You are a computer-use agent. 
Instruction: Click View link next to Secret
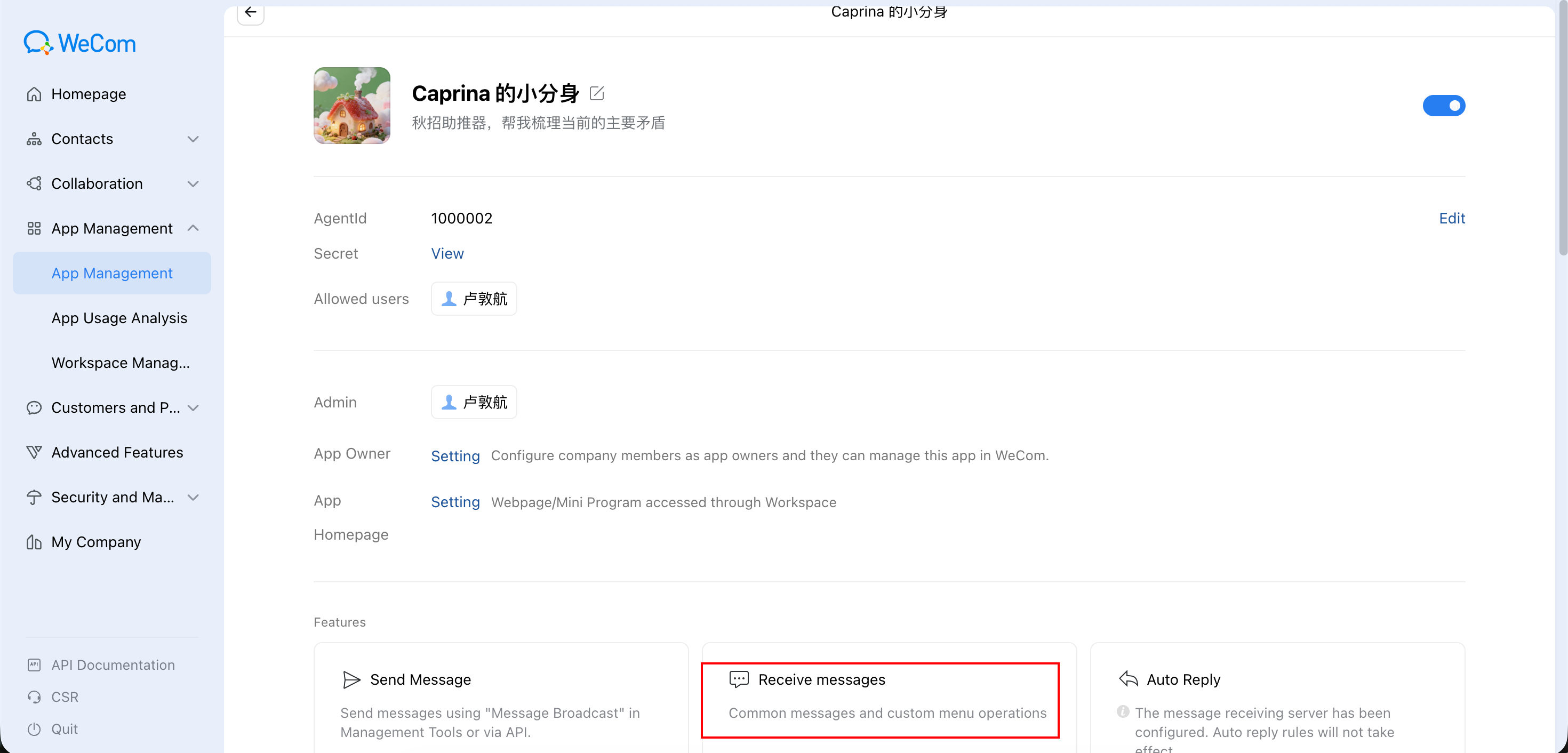pyautogui.click(x=447, y=254)
